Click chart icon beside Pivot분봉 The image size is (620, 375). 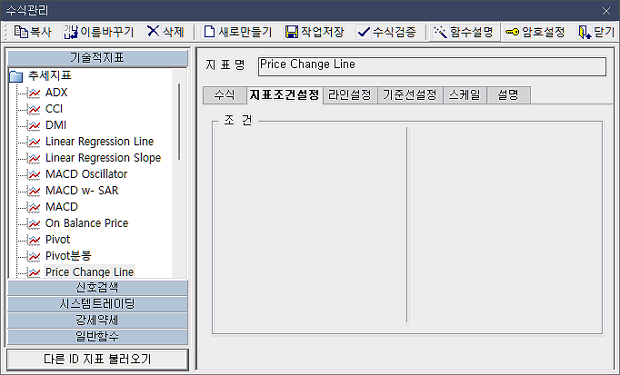[34, 256]
